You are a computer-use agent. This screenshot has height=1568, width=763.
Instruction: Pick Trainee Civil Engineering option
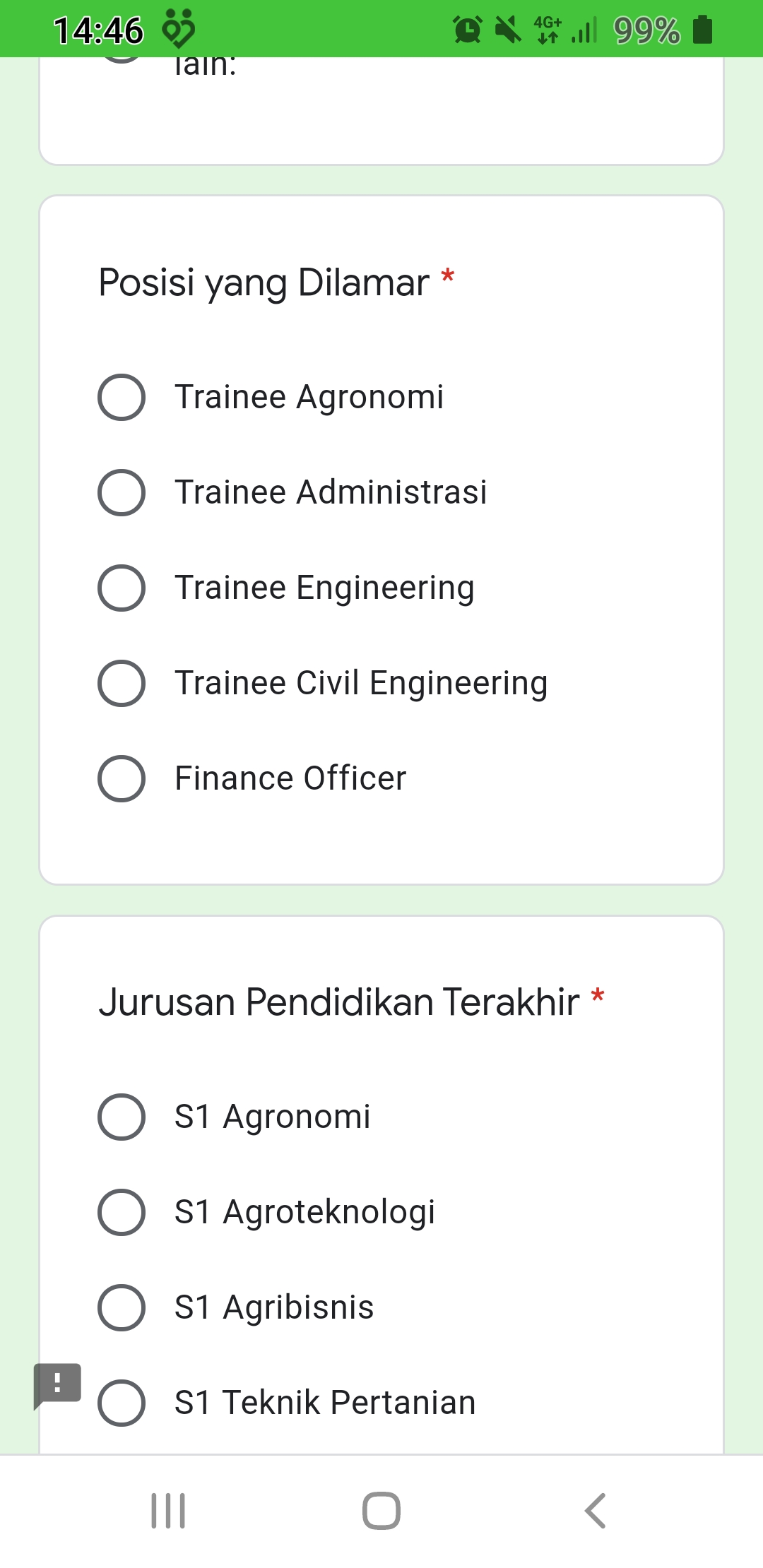click(122, 683)
